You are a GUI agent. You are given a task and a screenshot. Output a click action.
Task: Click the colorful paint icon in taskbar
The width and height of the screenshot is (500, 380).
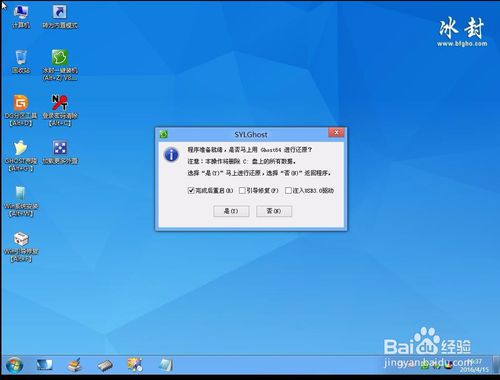[x=135, y=365]
